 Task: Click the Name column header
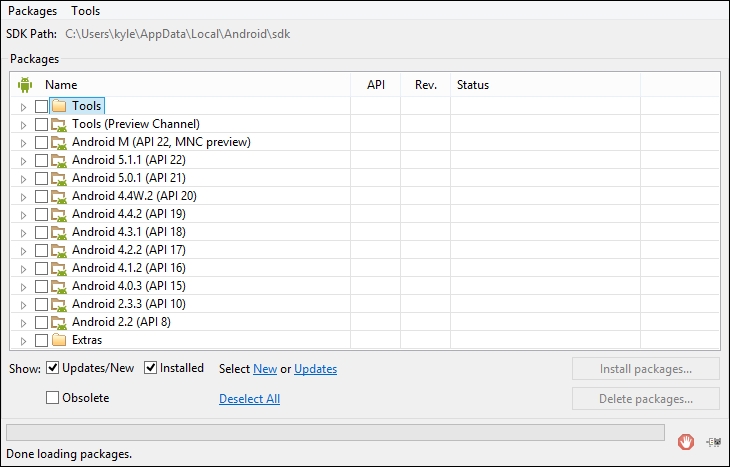[61, 85]
